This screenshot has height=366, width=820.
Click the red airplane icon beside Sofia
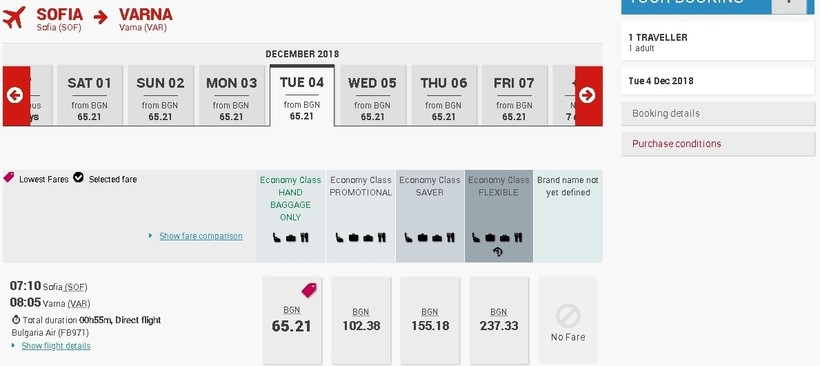14,18
